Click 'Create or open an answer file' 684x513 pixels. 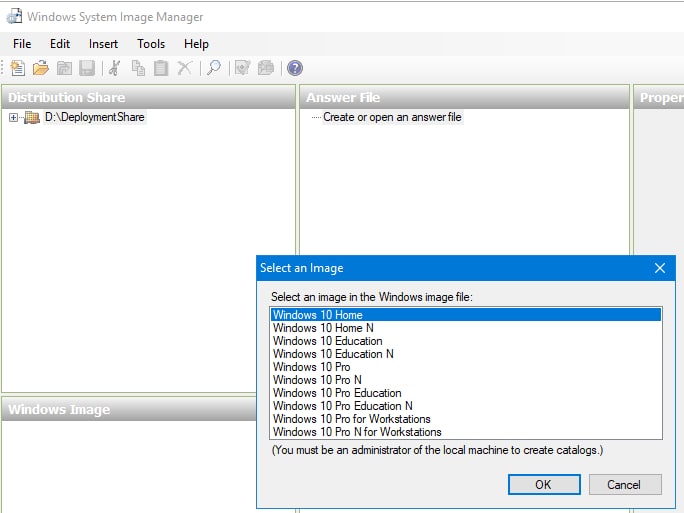[392, 117]
